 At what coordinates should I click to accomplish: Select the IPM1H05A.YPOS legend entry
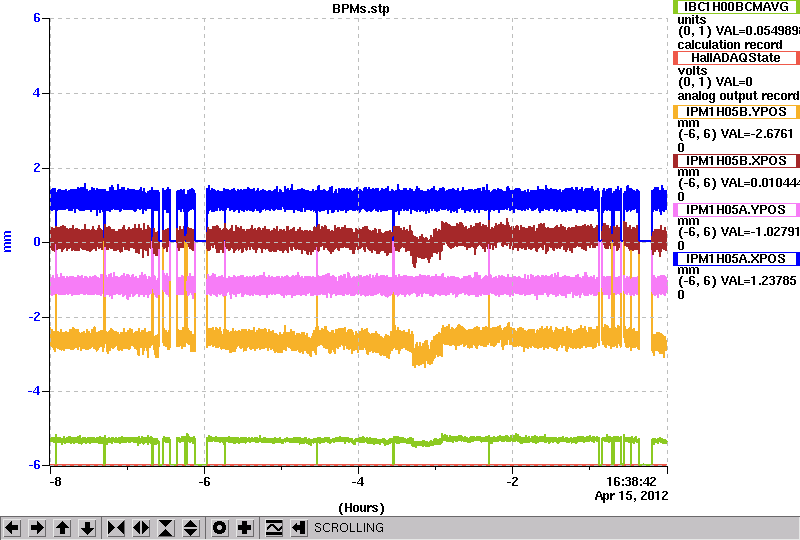(x=736, y=210)
